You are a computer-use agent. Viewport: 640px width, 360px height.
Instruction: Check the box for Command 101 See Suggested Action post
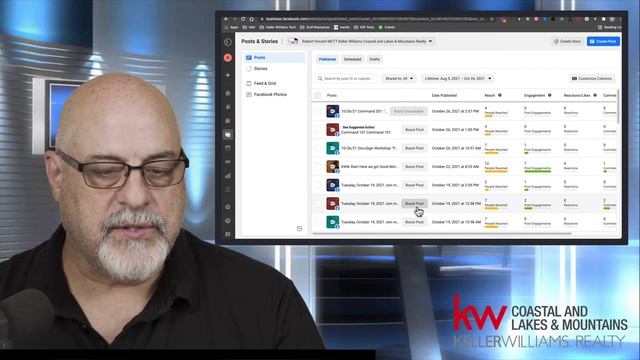[318, 130]
